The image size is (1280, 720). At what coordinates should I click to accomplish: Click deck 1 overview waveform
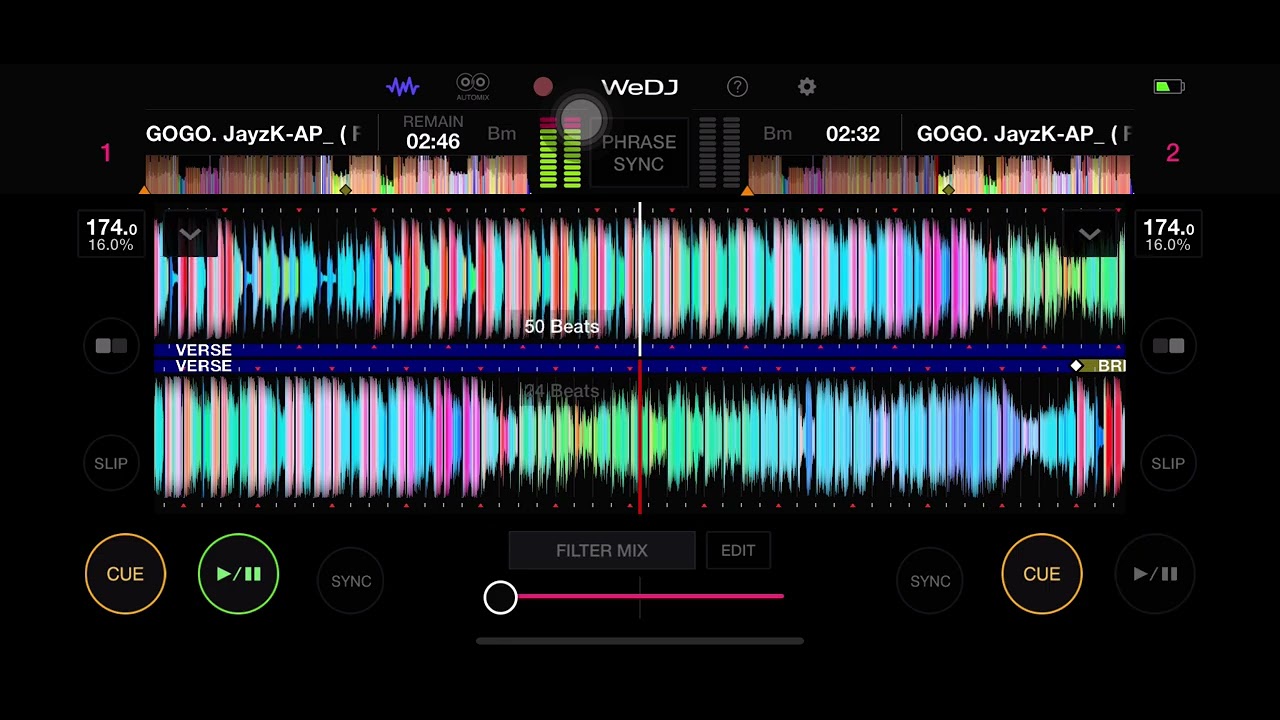tap(337, 174)
